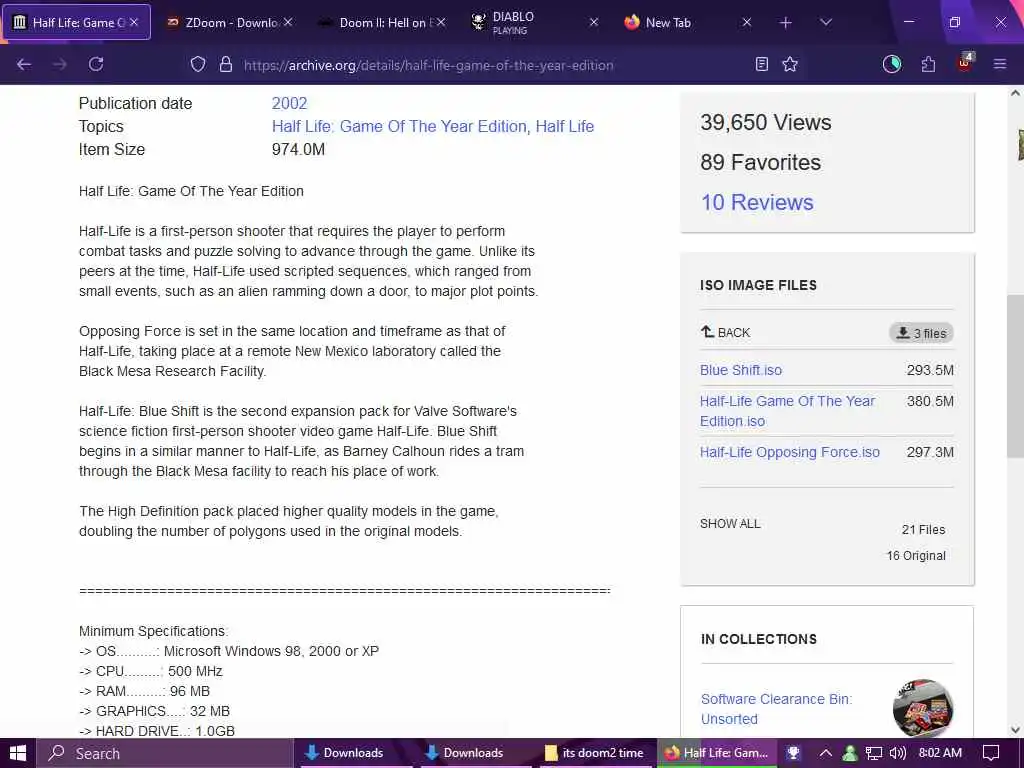The image size is (1024, 768).
Task: Open the its doom2 time taskbar item
Action: point(594,753)
